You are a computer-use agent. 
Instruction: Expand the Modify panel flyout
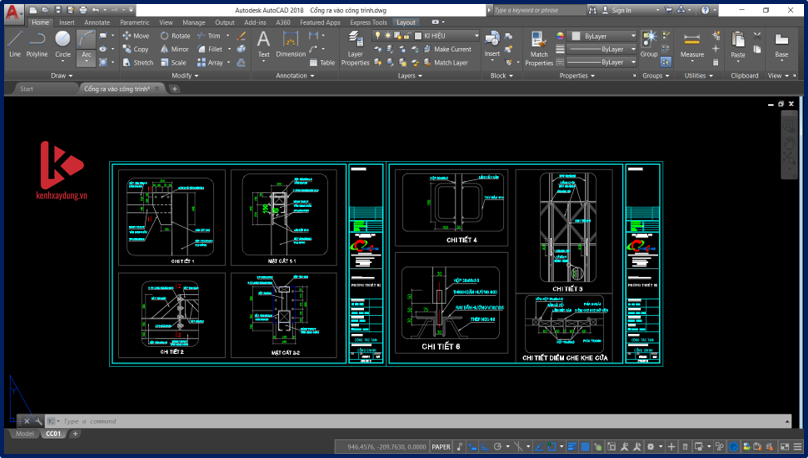pyautogui.click(x=184, y=76)
